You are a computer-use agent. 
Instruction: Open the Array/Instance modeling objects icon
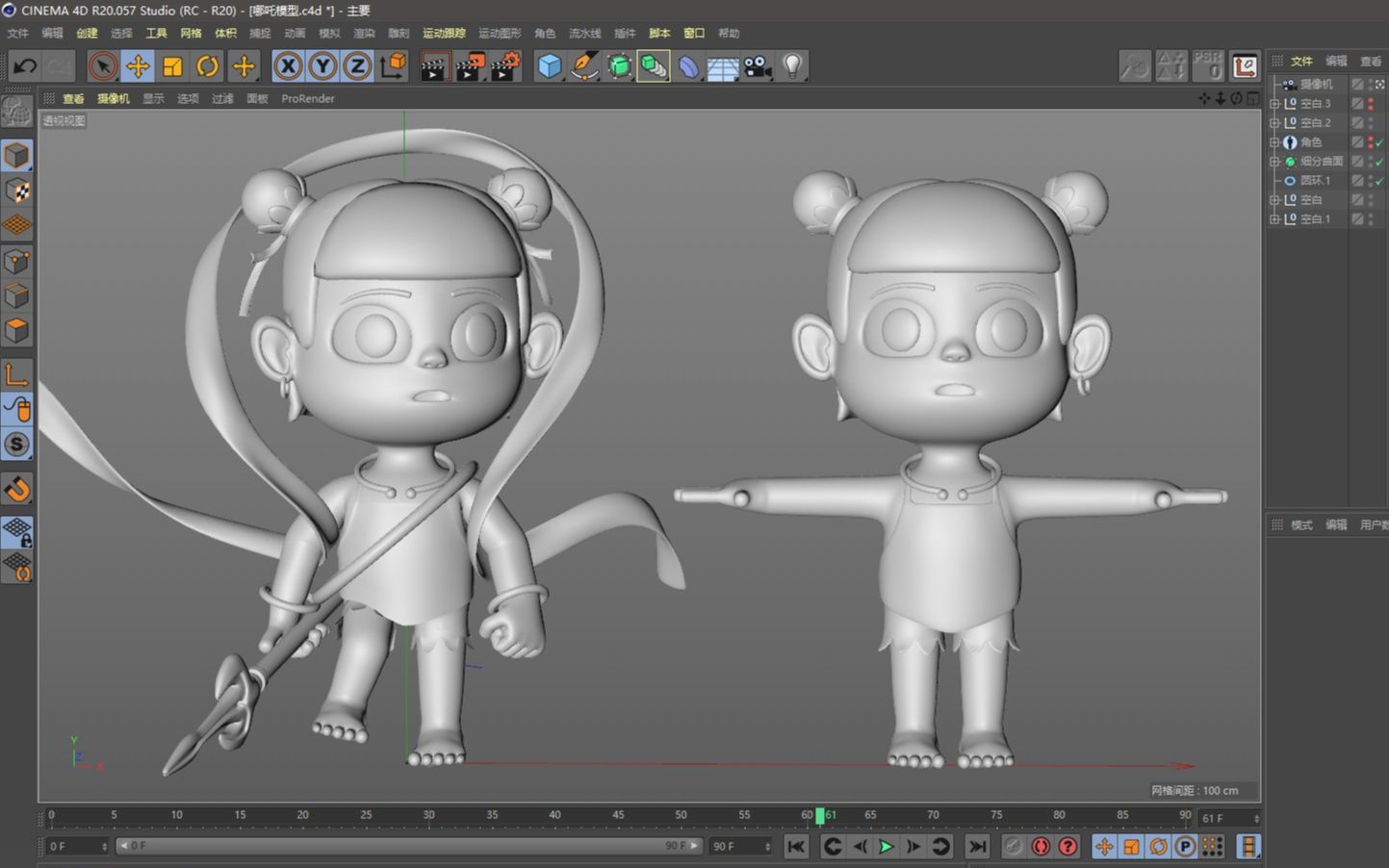pyautogui.click(x=654, y=66)
